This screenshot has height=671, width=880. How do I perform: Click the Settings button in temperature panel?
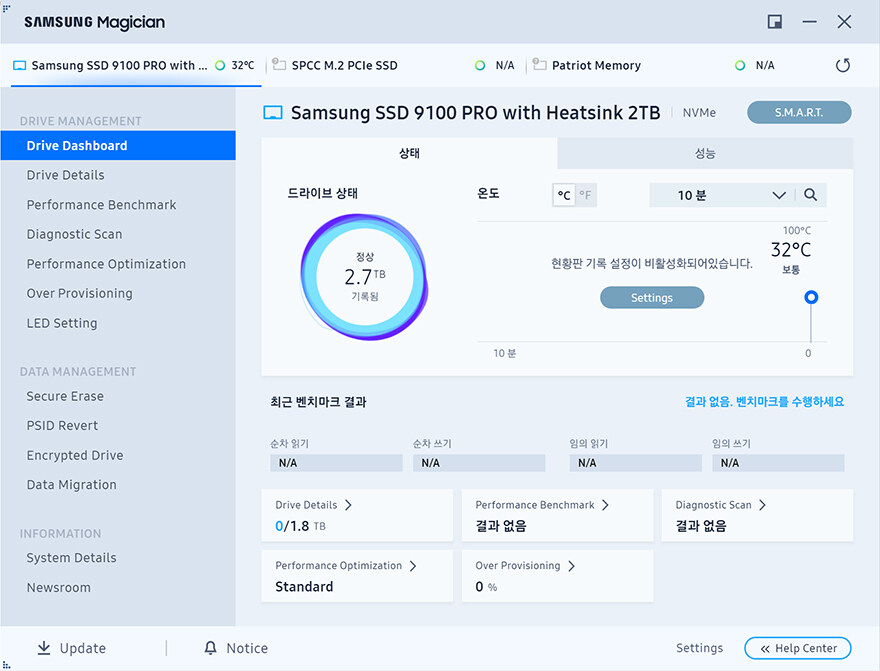click(652, 297)
